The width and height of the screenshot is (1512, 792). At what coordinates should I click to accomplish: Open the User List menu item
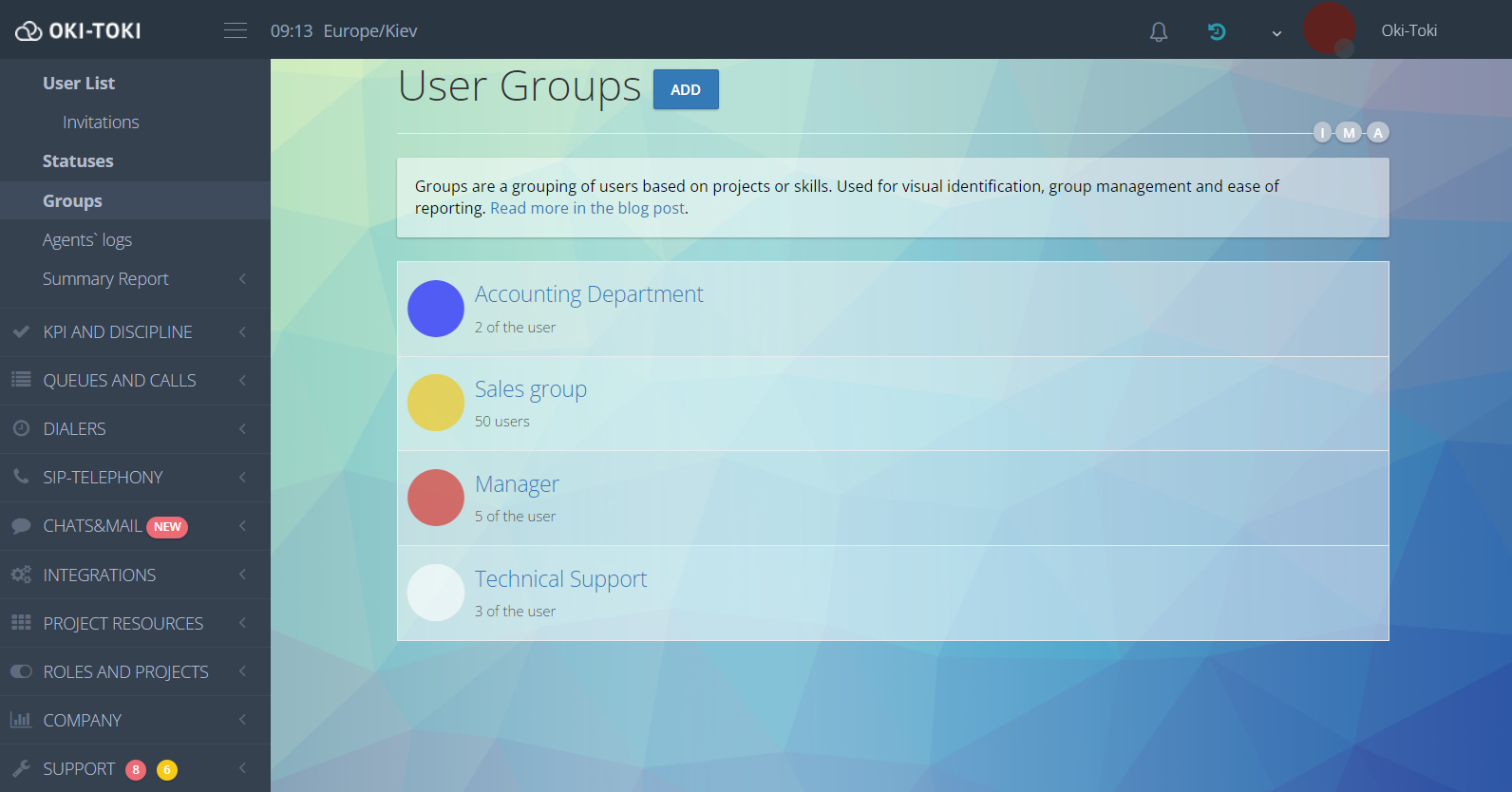pos(79,84)
